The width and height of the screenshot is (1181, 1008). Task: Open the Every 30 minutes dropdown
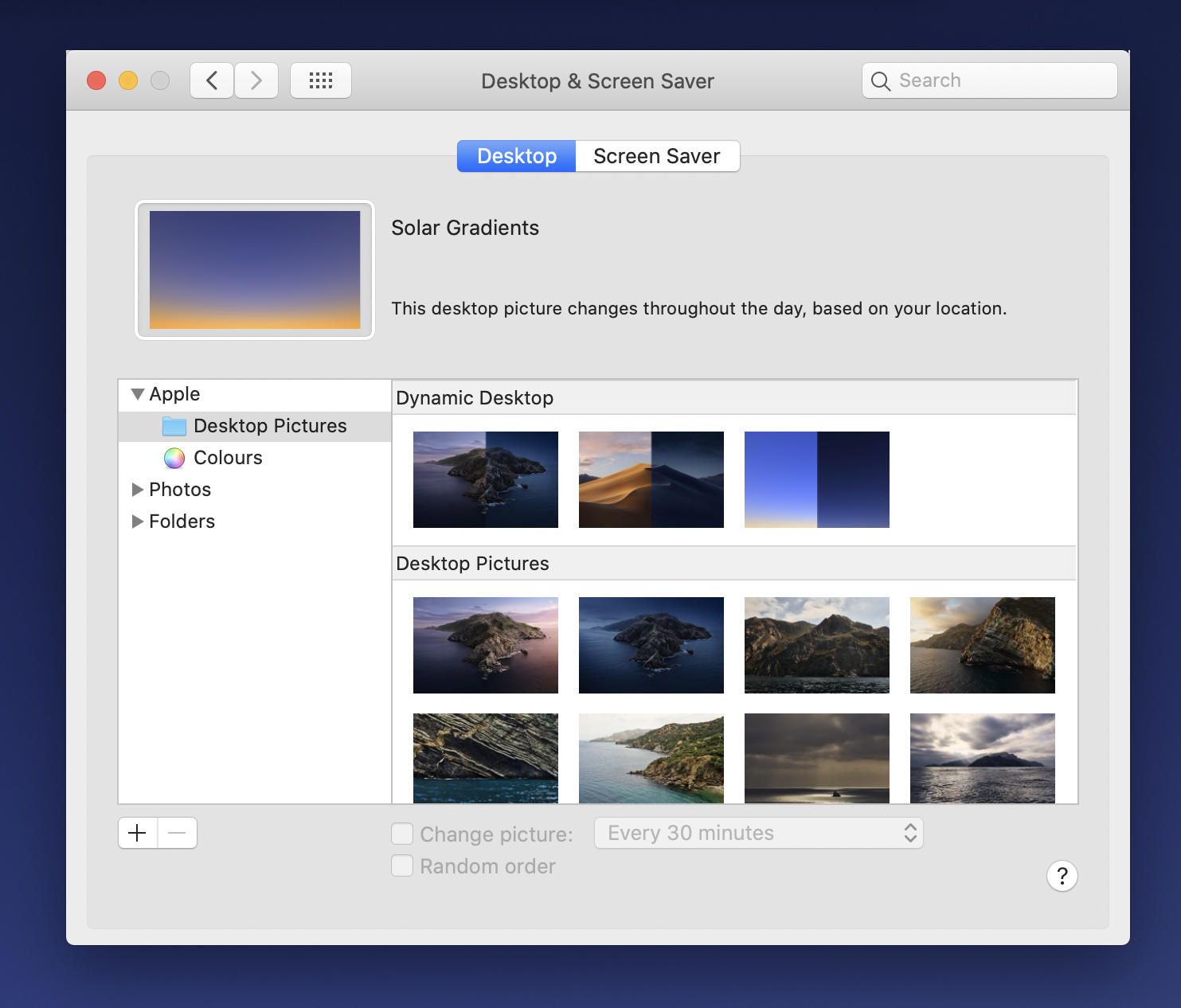click(758, 833)
